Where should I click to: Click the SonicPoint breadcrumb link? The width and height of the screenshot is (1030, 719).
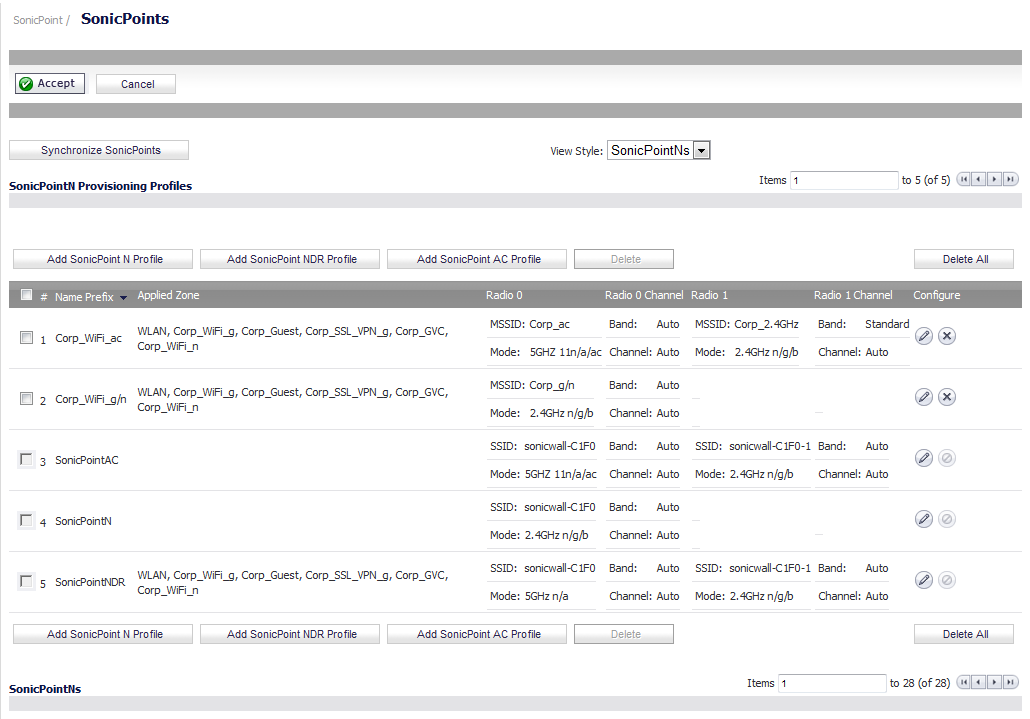[x=37, y=20]
